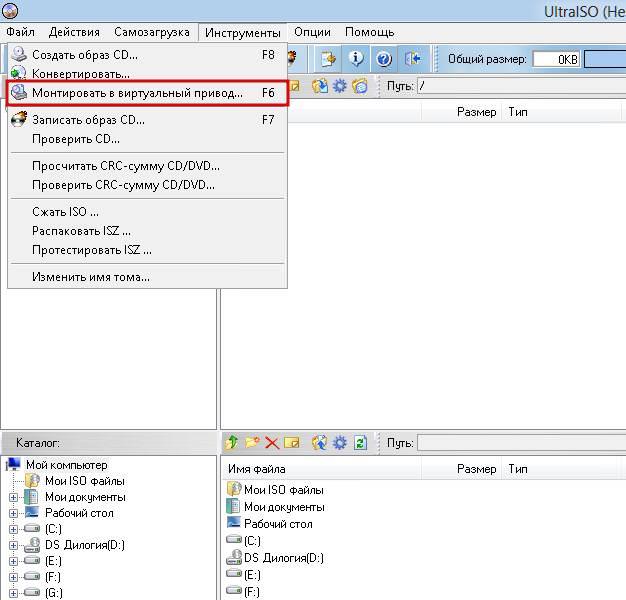
Task: Open the About info icon
Action: click(x=356, y=59)
